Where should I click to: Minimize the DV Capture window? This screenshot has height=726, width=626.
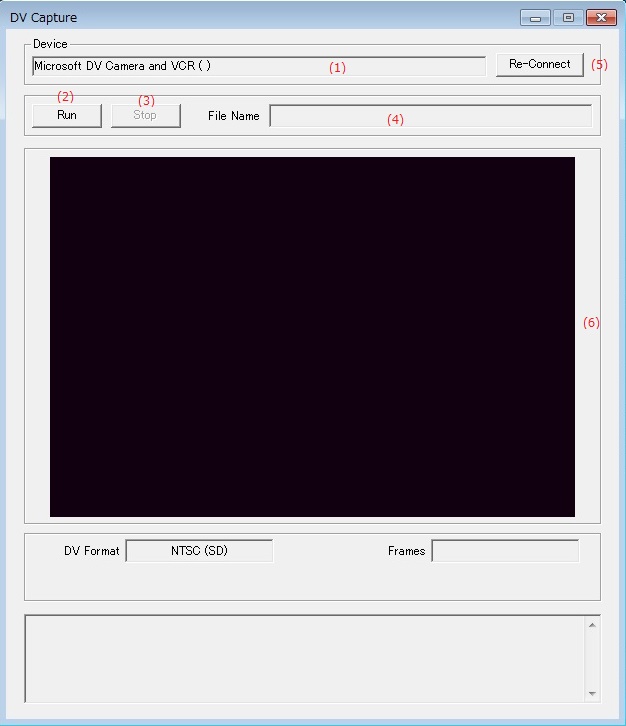(535, 18)
